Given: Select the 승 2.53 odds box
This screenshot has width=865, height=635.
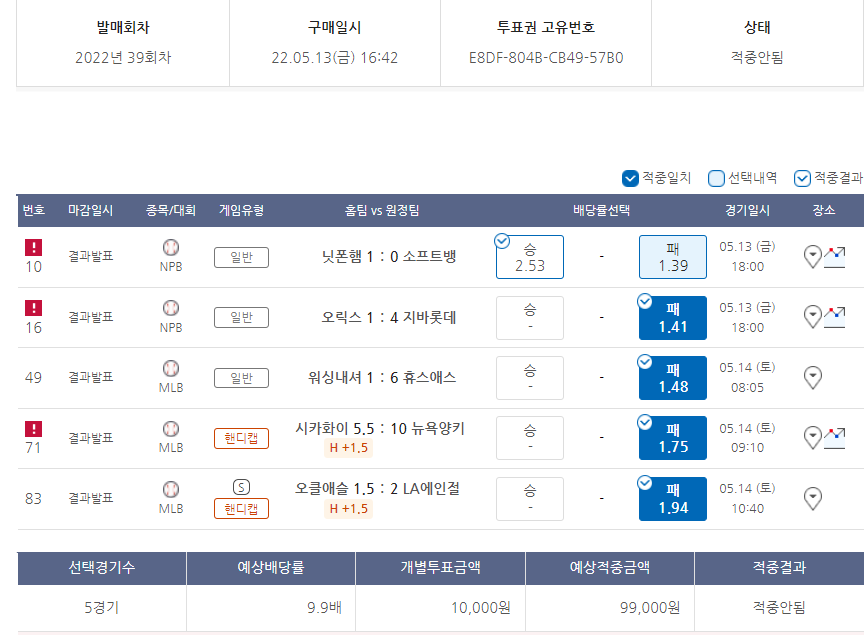Looking at the screenshot, I should pyautogui.click(x=530, y=257).
